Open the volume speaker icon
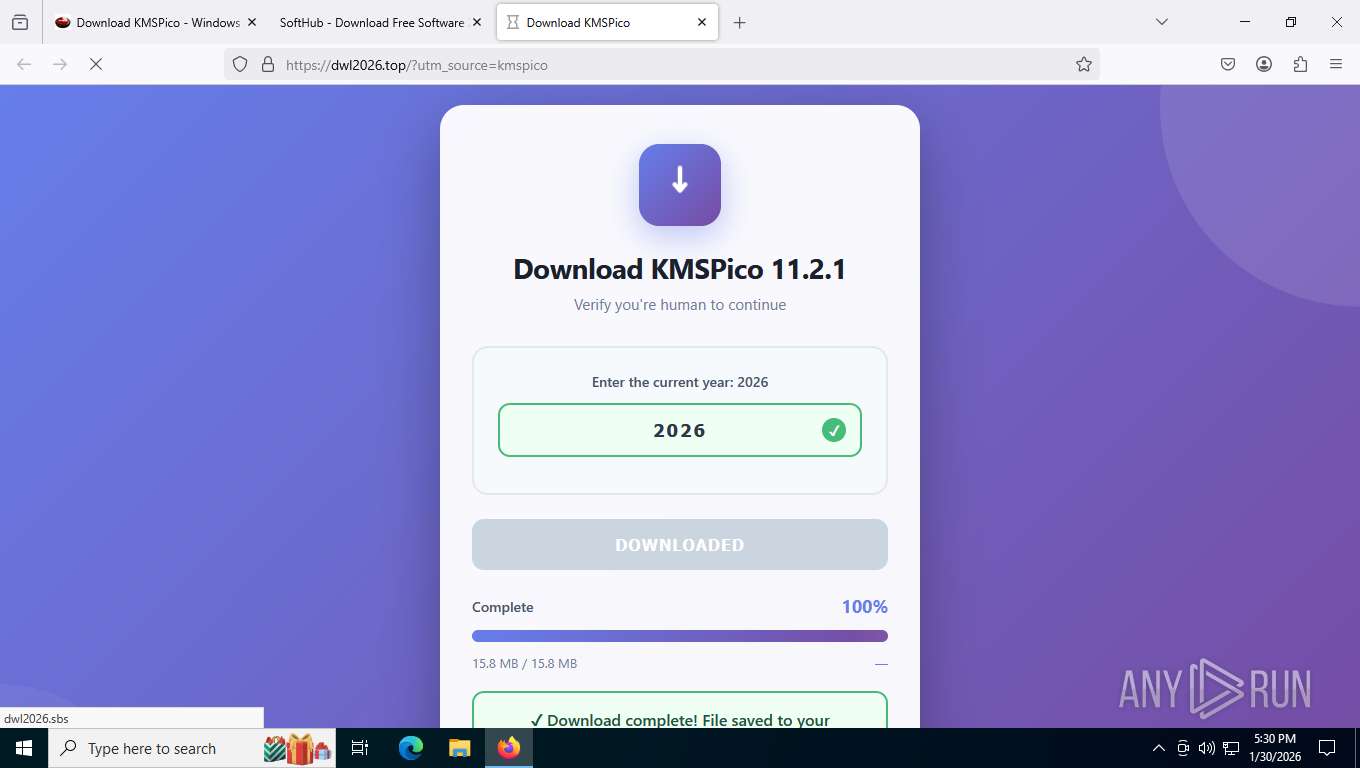This screenshot has height=768, width=1360. (1207, 748)
